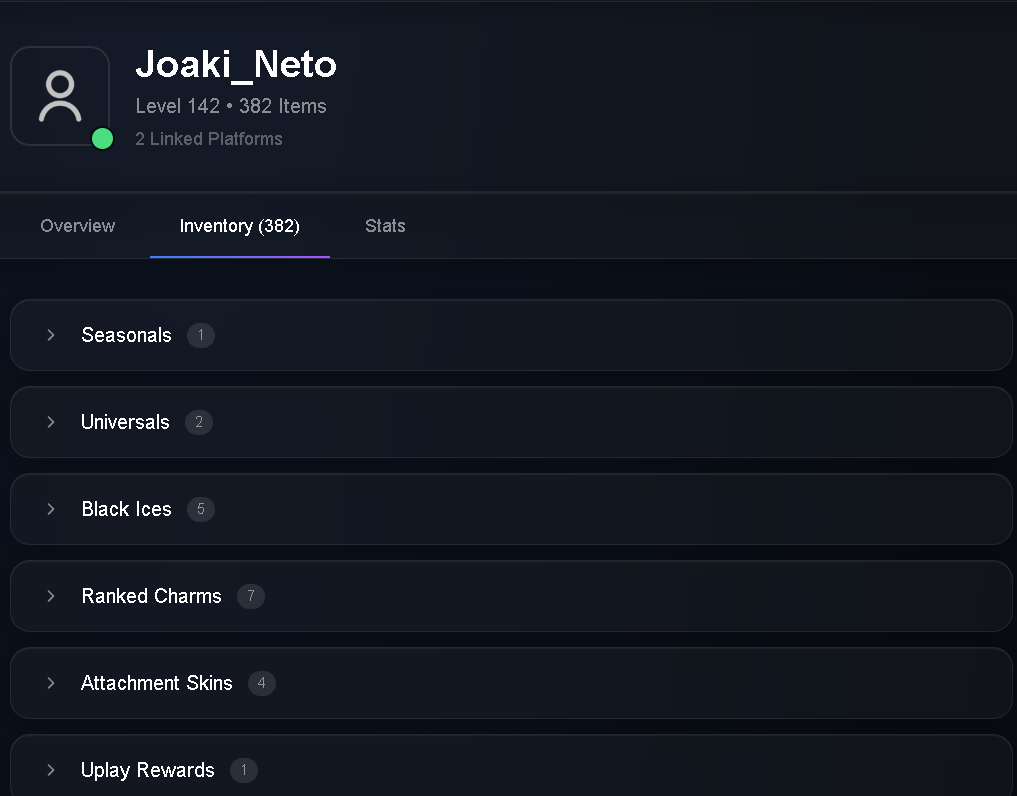Expand Ranked Charms with its chevron arrow
Screen dimensions: 1017x796
(51, 596)
